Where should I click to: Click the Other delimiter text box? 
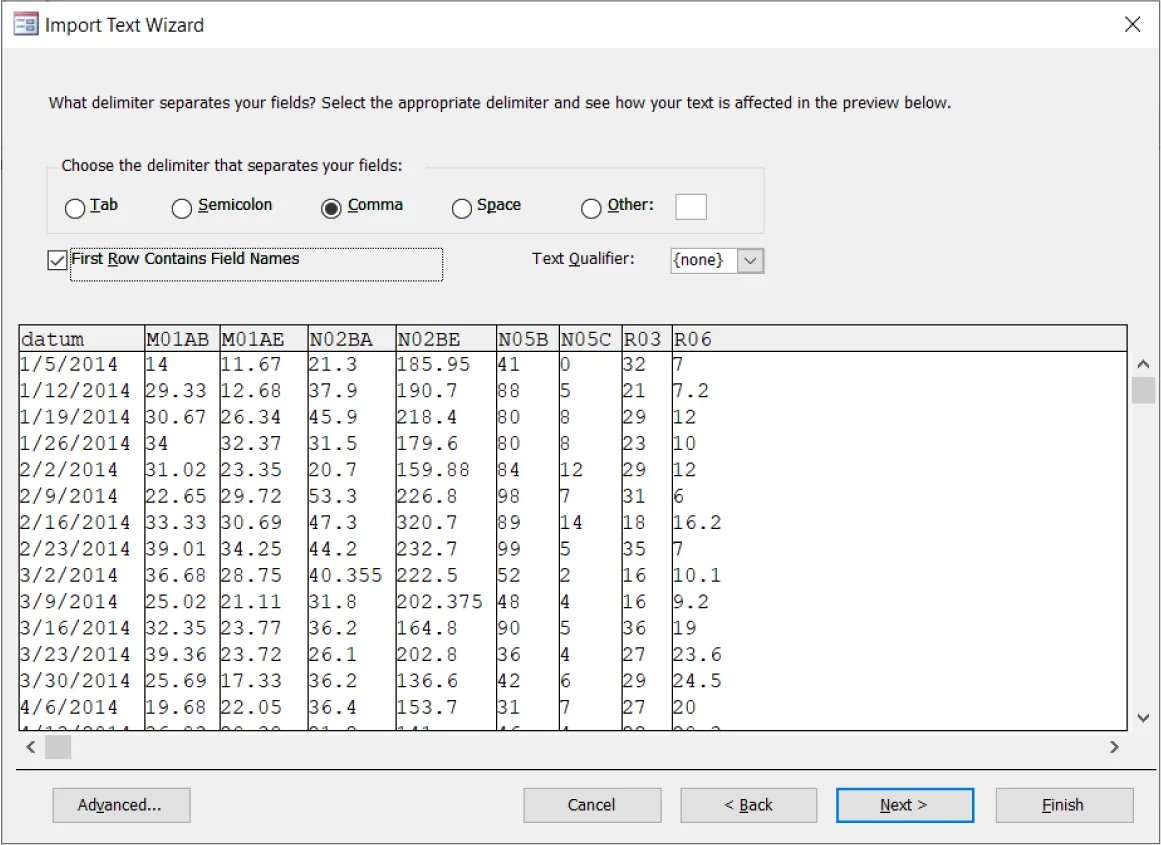[x=691, y=206]
